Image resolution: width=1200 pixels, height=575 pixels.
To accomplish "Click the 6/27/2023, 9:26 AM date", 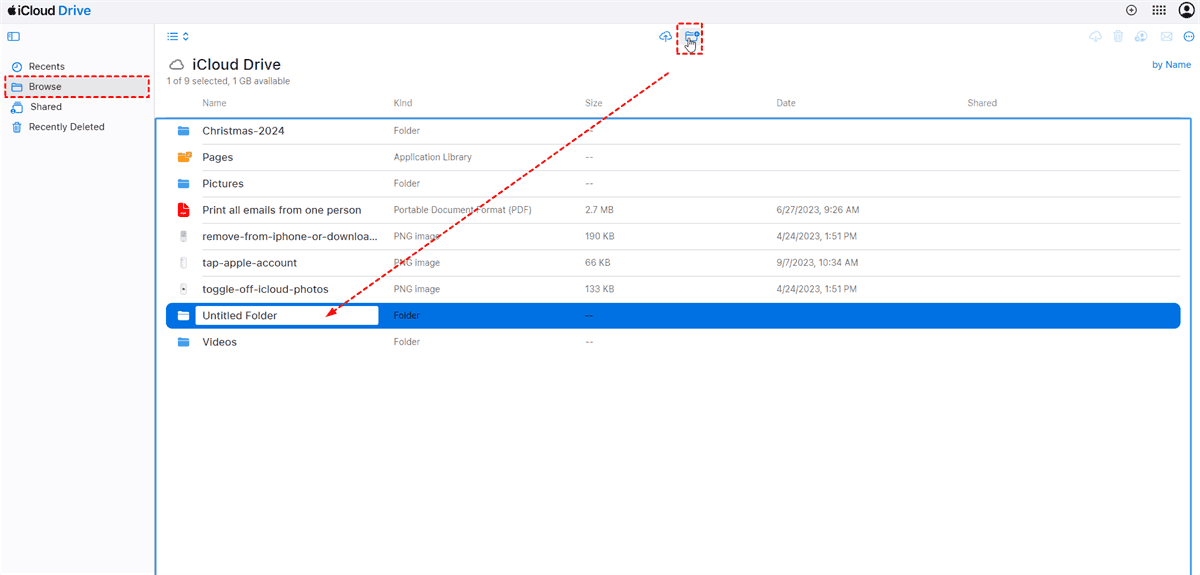I will 817,210.
